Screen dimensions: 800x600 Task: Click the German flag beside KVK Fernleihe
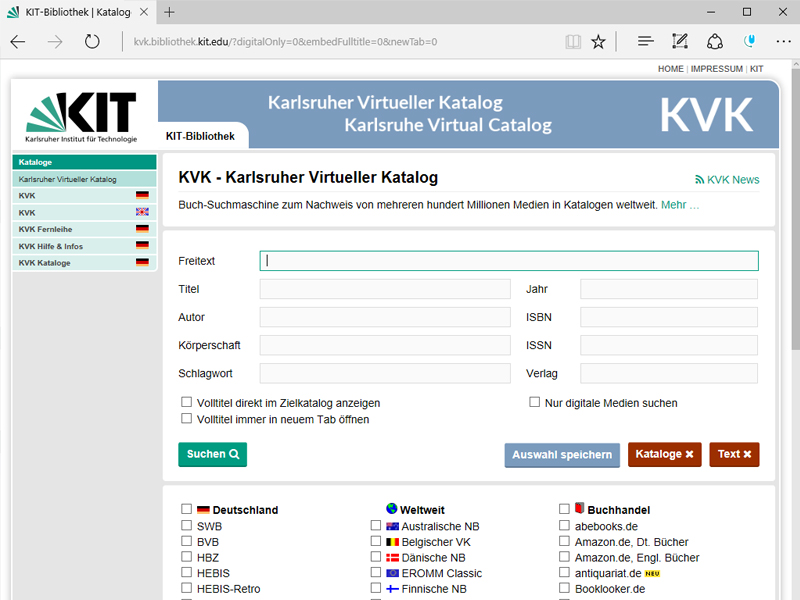(x=142, y=229)
